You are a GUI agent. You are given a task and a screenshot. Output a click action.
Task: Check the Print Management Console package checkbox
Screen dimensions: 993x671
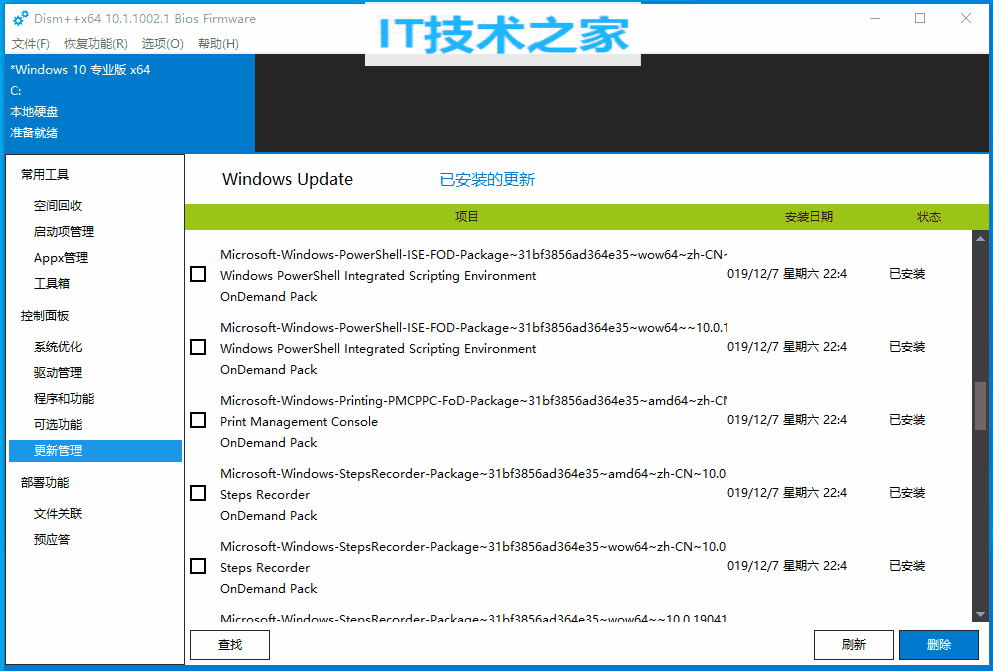tap(198, 420)
